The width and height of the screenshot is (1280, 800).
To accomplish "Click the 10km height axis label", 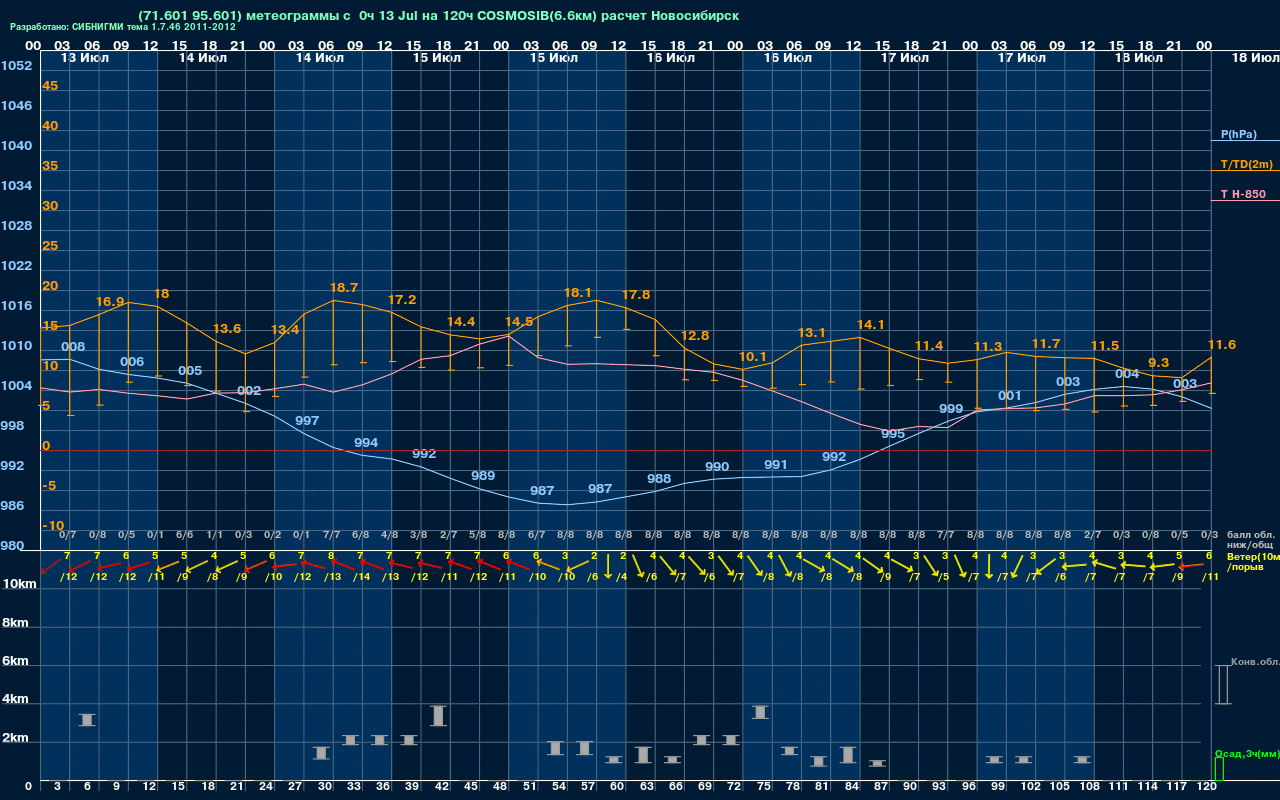I will [x=19, y=583].
